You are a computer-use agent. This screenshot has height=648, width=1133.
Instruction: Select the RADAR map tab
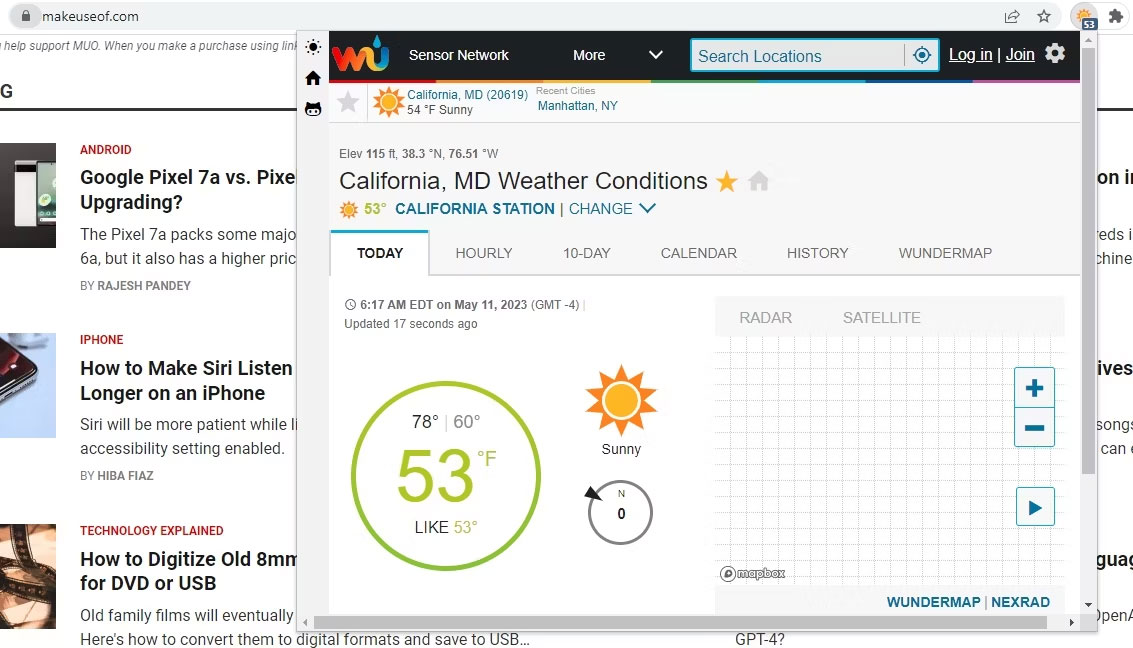[765, 318]
